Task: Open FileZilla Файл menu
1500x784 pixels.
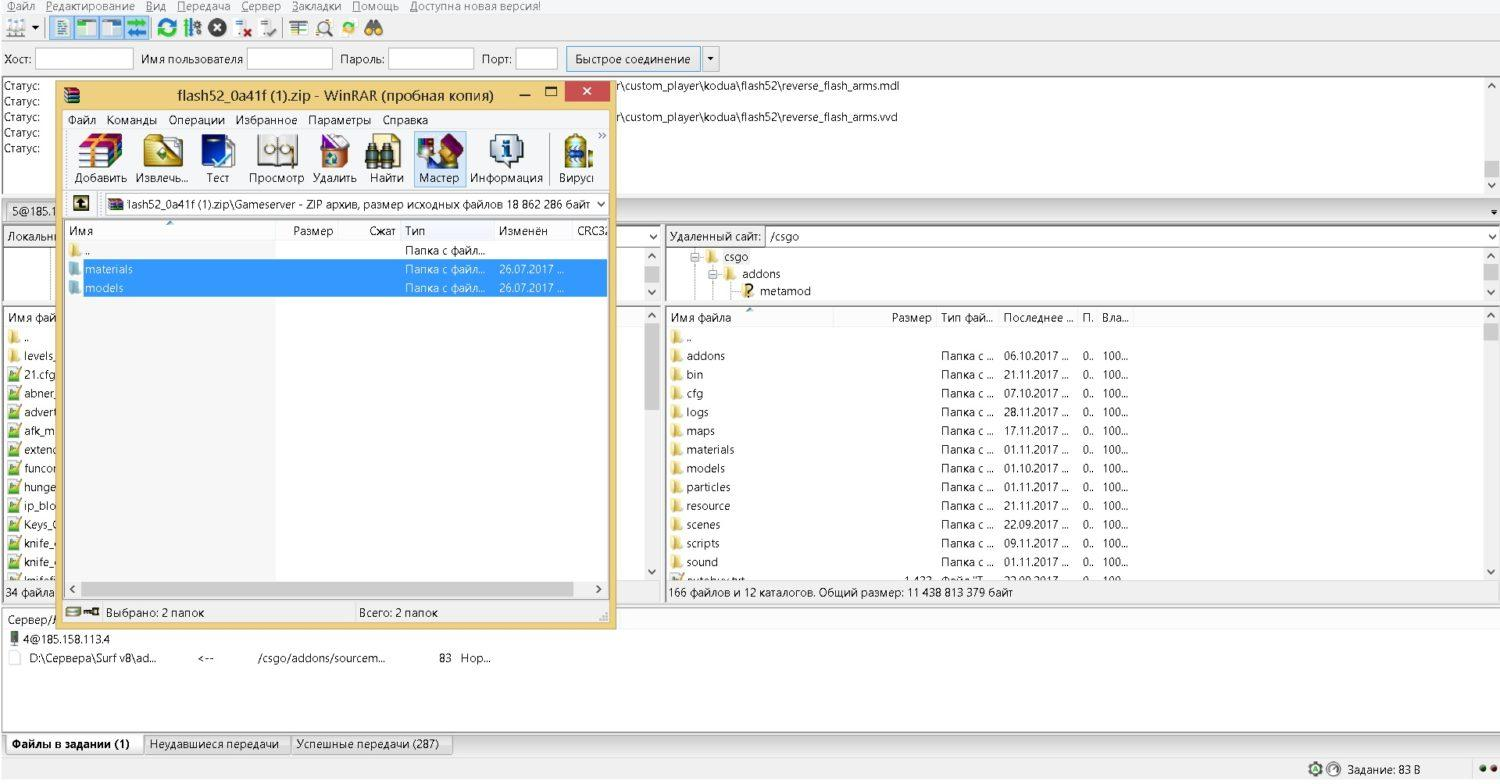Action: coord(20,6)
